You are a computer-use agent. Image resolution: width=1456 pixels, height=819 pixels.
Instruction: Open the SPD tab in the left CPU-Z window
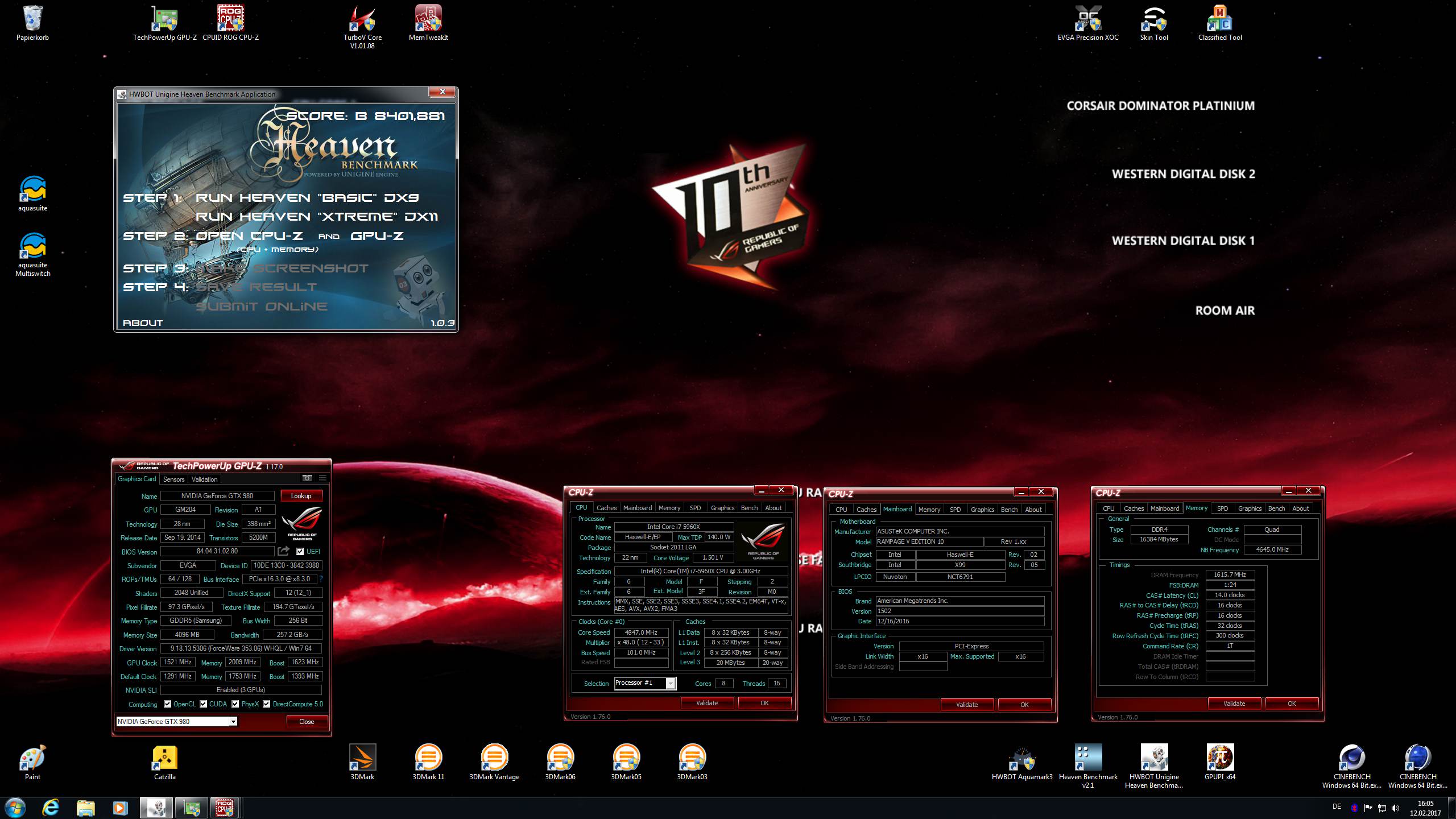[x=695, y=508]
